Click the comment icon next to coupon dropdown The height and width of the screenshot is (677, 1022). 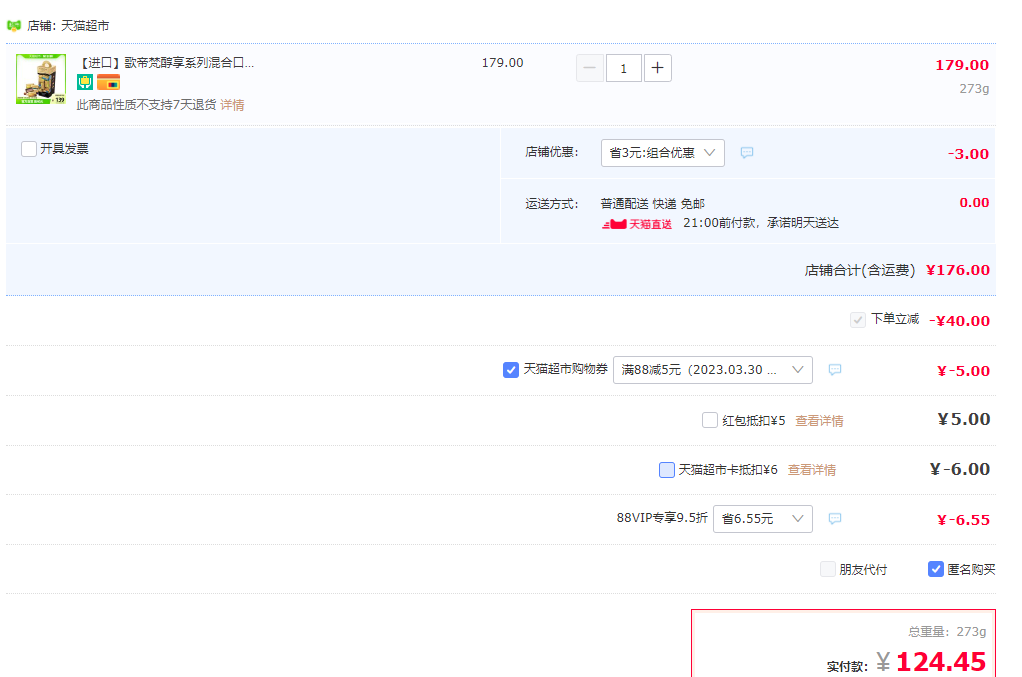click(835, 370)
